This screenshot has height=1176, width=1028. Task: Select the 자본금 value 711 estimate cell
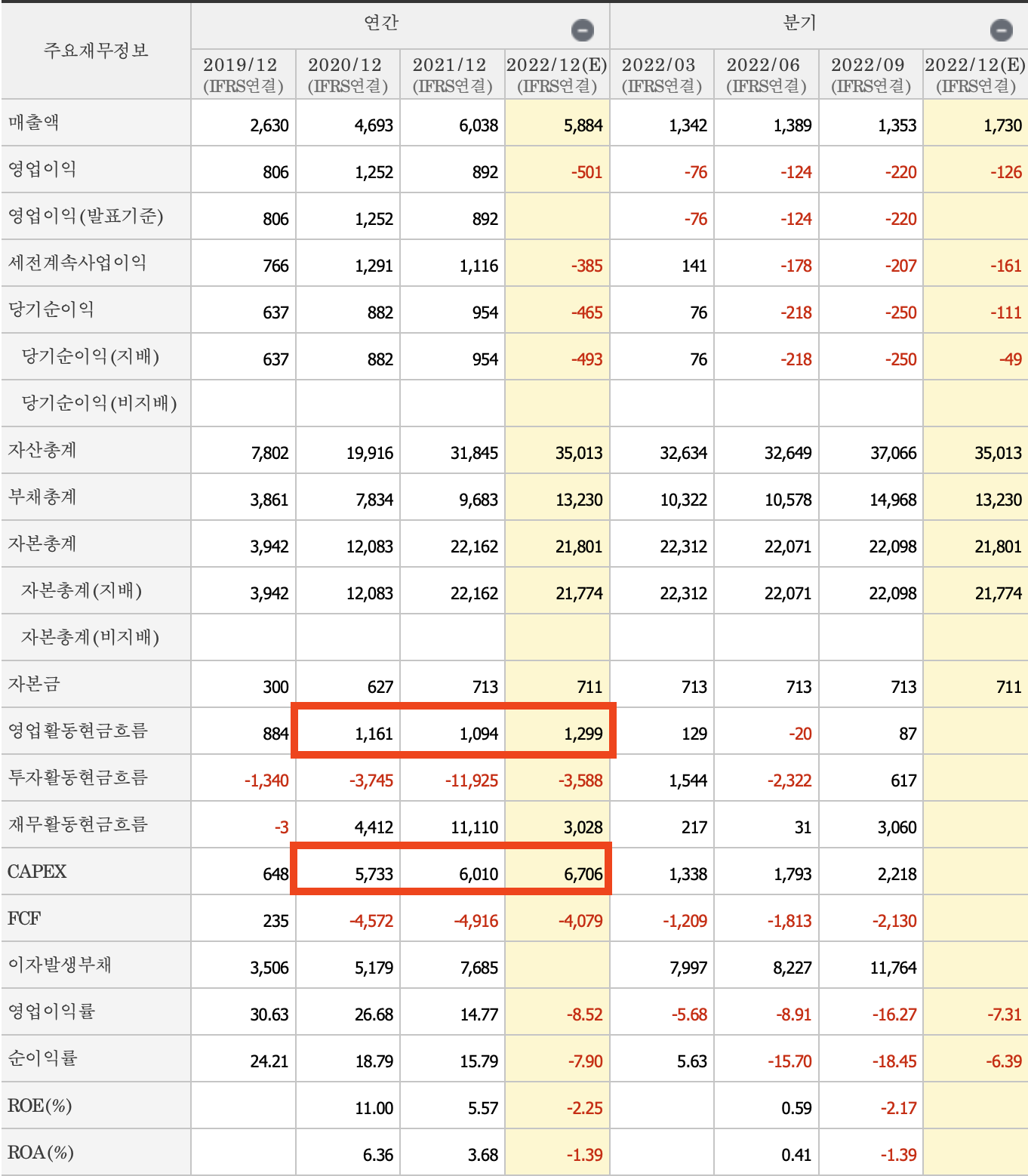(x=589, y=685)
